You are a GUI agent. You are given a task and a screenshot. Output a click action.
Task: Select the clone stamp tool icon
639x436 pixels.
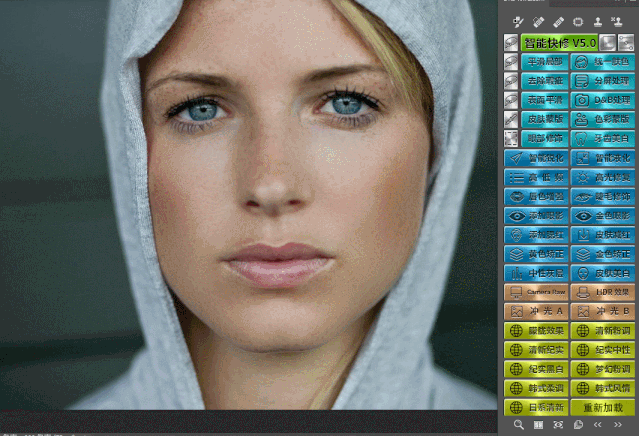pyautogui.click(x=598, y=22)
